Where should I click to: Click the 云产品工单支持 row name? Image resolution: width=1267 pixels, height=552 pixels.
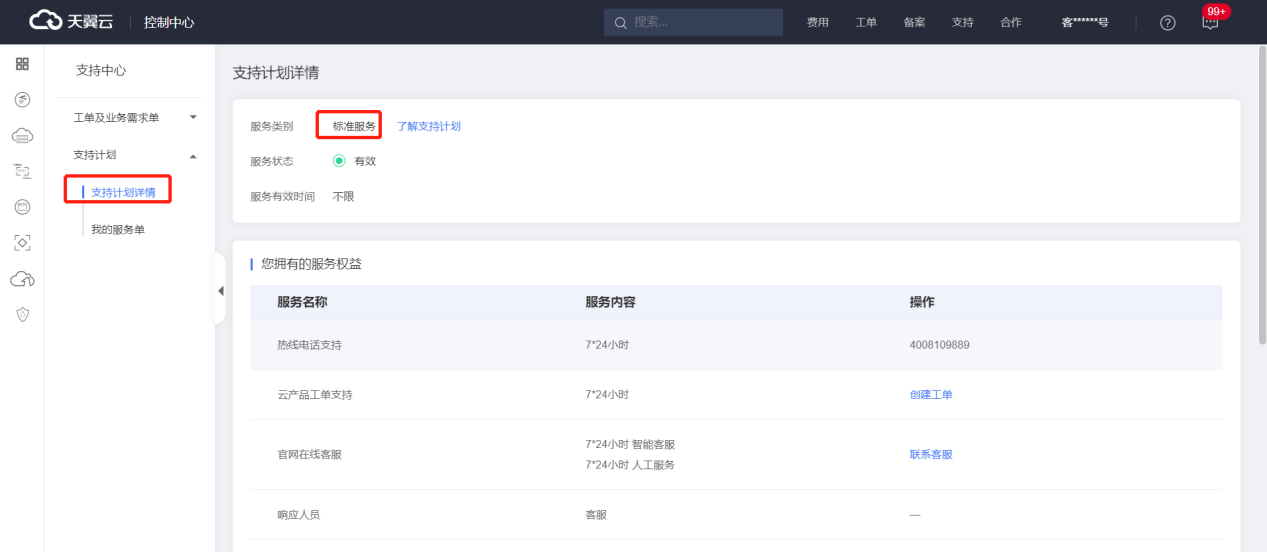(x=314, y=395)
